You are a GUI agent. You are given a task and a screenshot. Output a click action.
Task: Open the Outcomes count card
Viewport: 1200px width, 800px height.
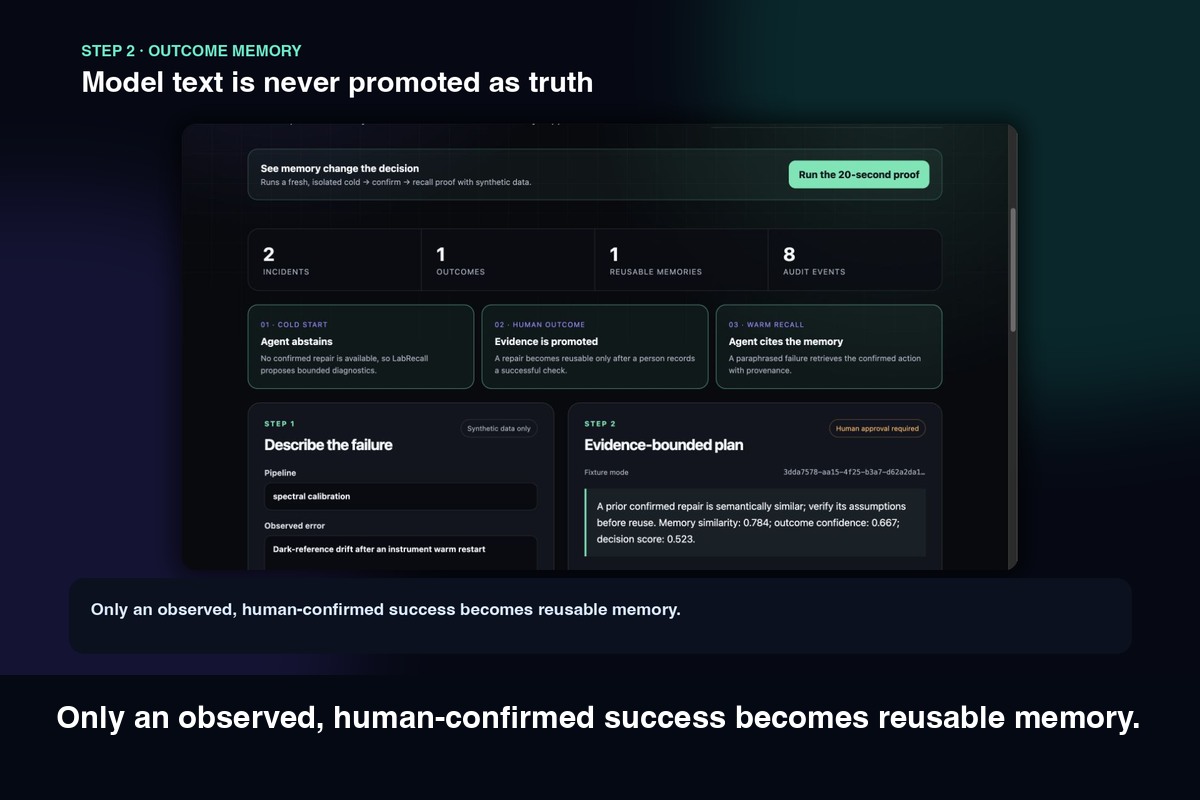[508, 260]
